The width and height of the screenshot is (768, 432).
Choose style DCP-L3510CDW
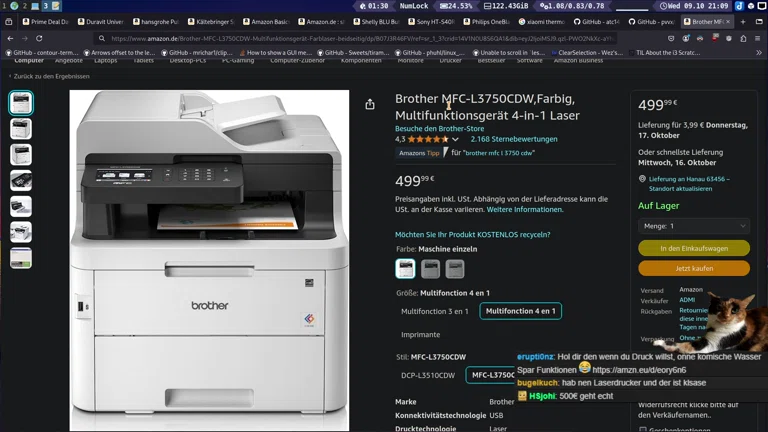pyautogui.click(x=428, y=375)
